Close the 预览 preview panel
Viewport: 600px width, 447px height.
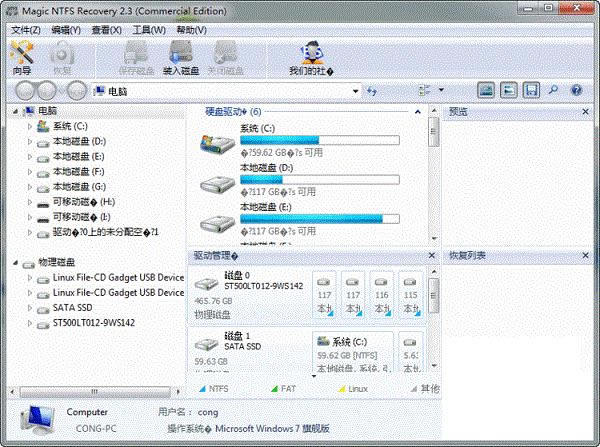click(x=585, y=112)
